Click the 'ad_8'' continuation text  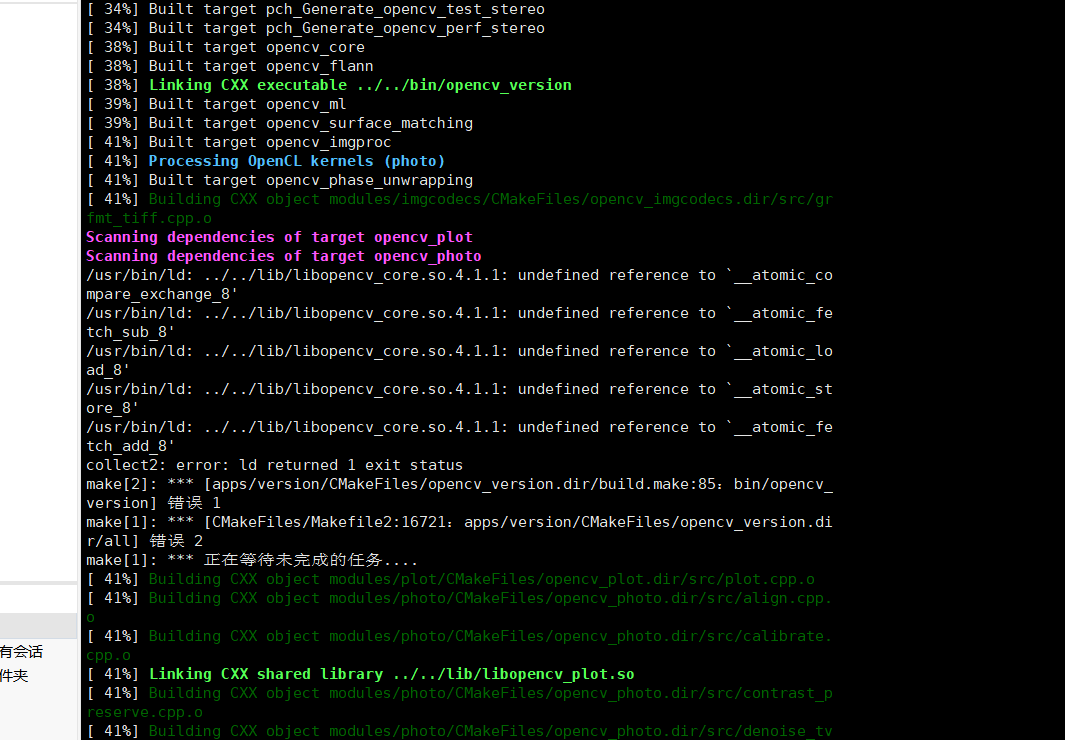tap(108, 371)
